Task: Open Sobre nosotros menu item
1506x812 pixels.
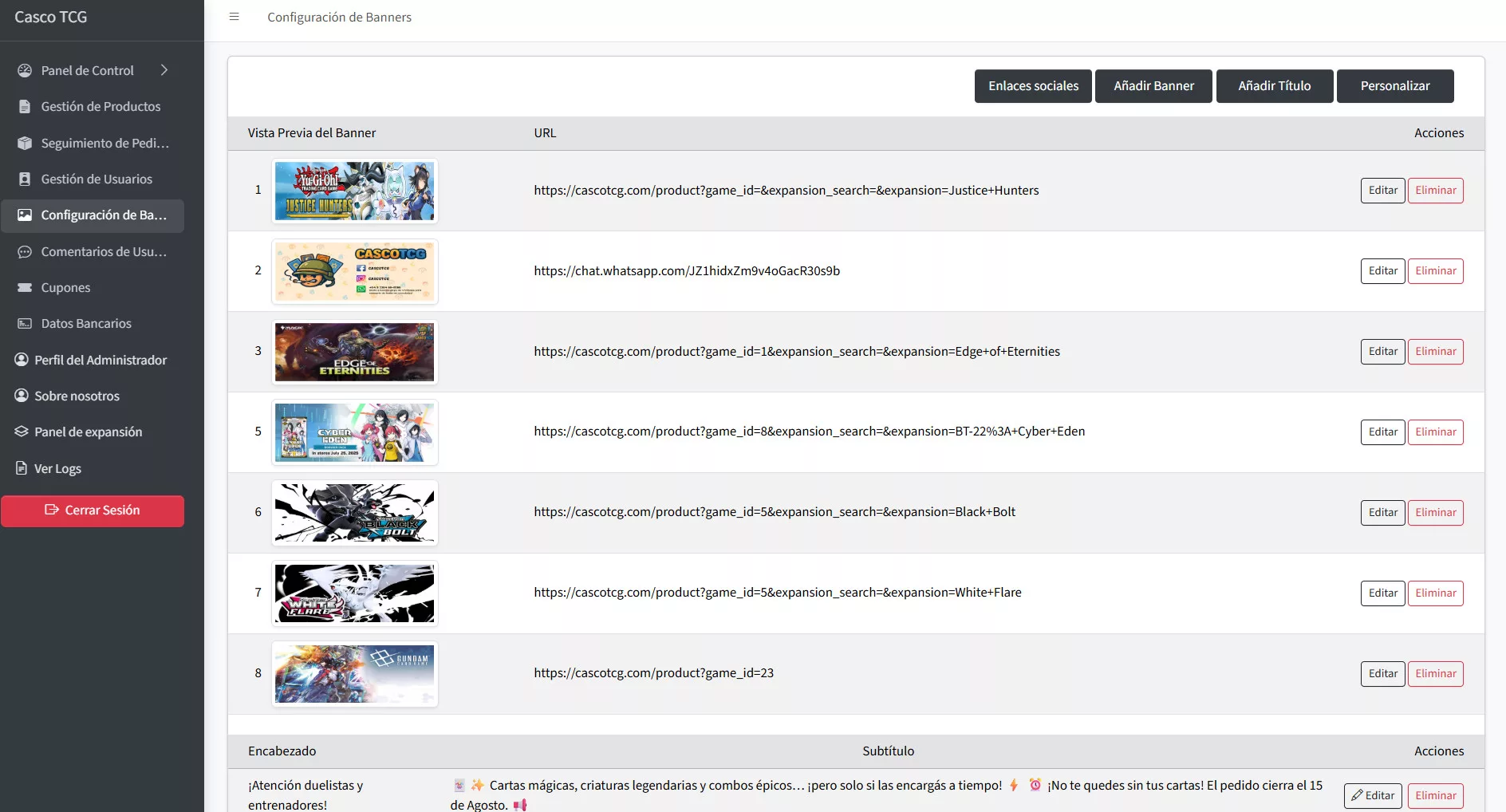Action: pyautogui.click(x=77, y=396)
